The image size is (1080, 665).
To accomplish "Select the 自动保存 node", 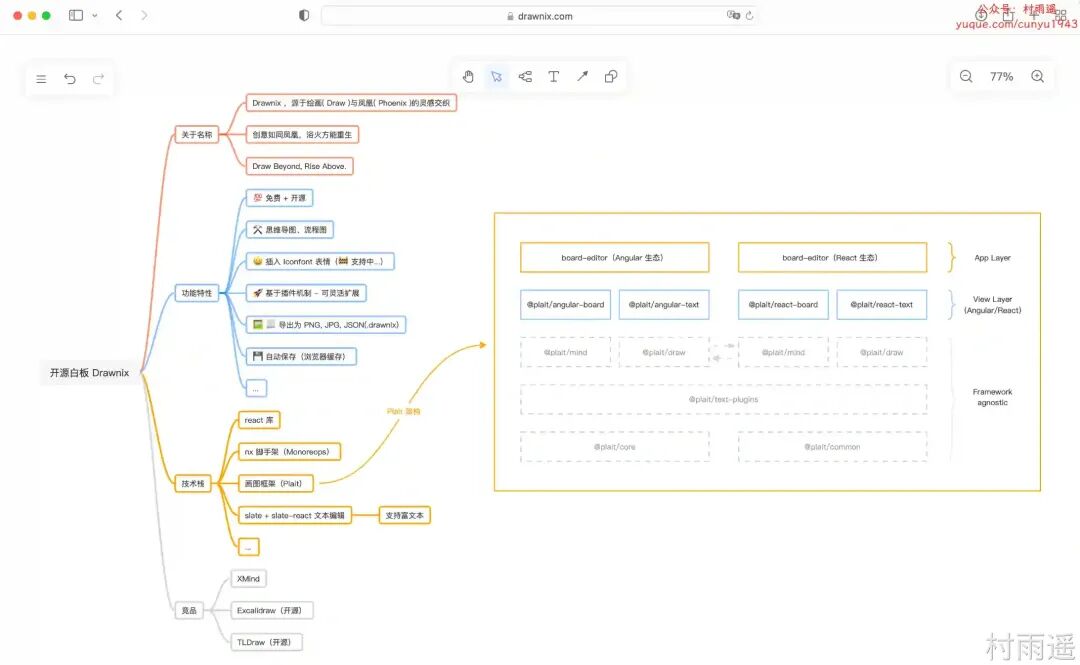I will pyautogui.click(x=301, y=356).
